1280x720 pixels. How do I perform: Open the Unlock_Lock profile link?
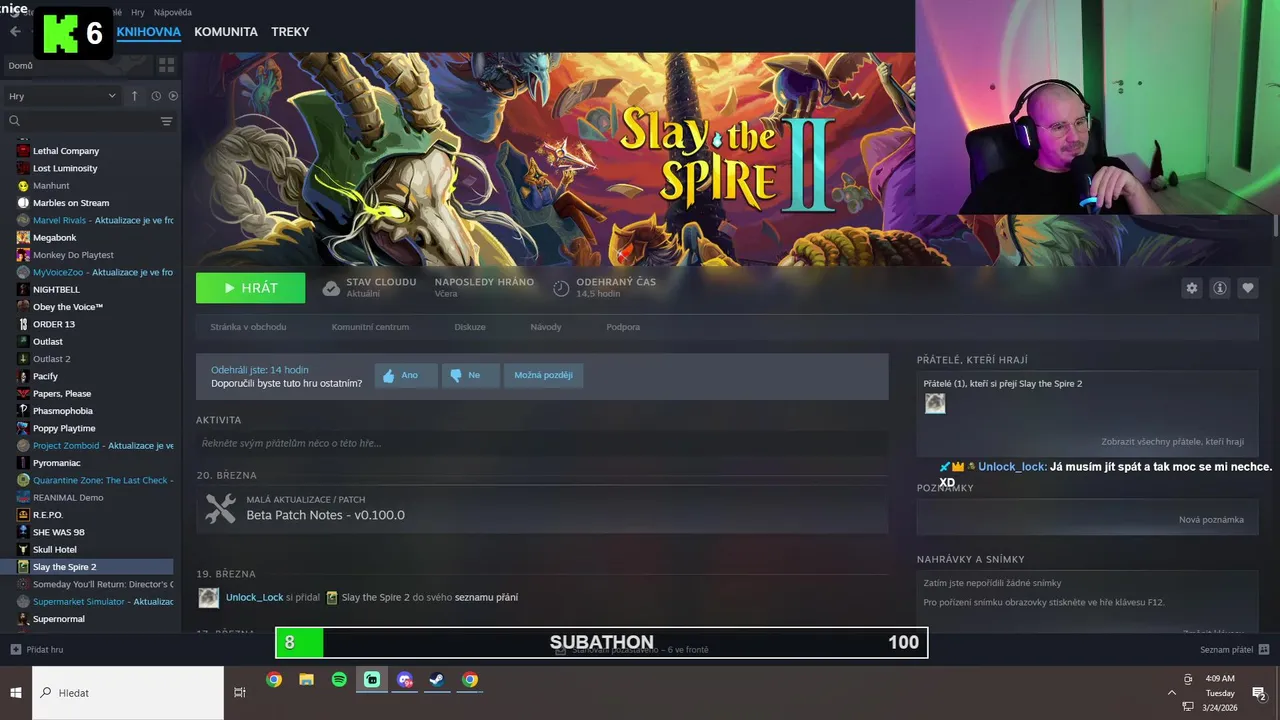[x=254, y=597]
